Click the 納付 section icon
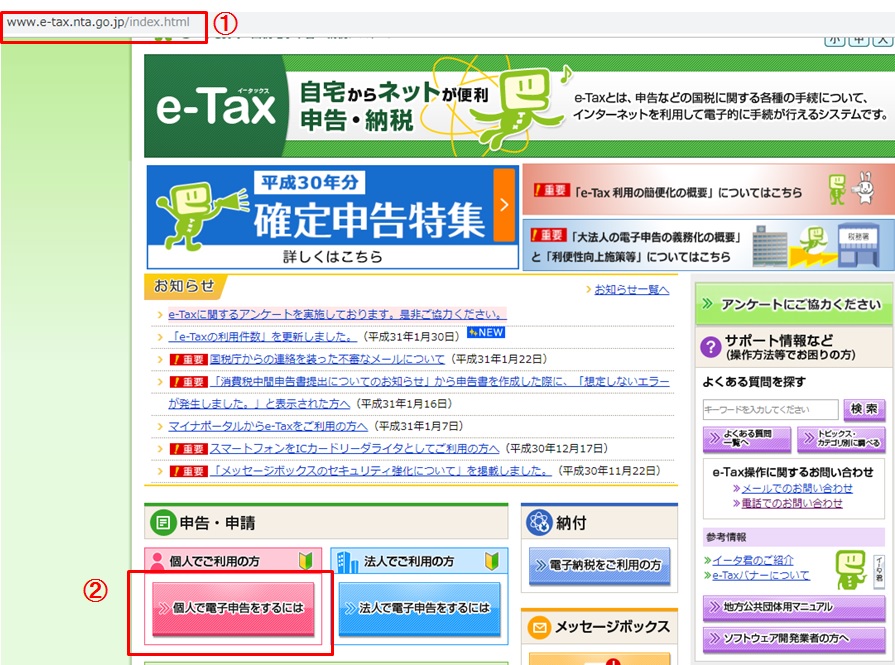 [x=539, y=522]
